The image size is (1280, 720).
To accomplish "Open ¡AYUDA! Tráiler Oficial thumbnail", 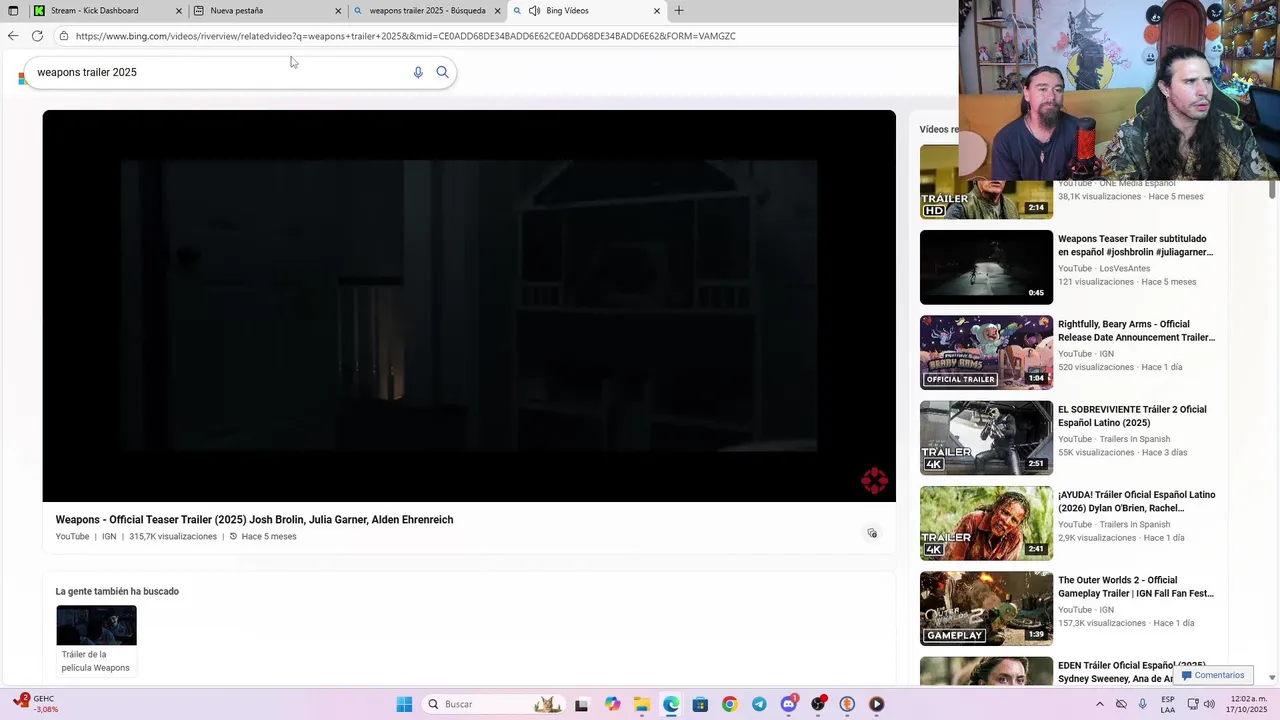I will click(x=986, y=523).
